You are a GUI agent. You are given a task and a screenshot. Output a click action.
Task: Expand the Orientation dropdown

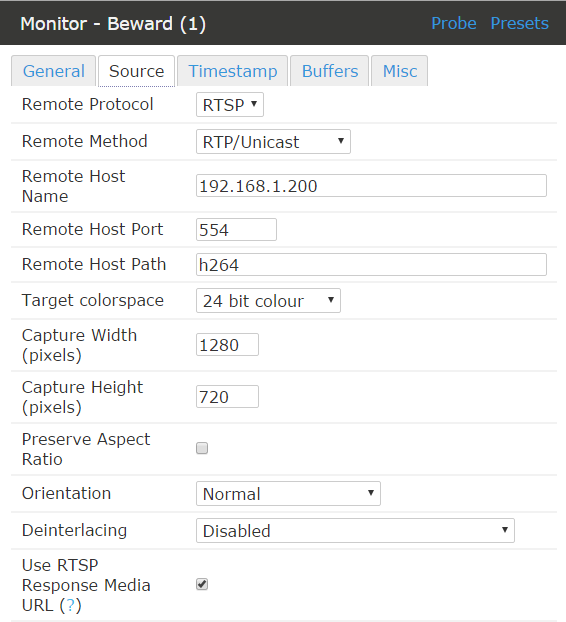click(x=288, y=494)
